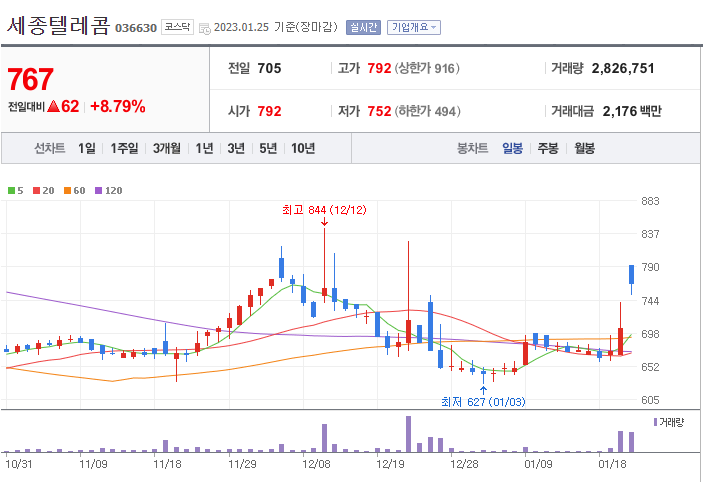Viewport: 703px width, 482px height.
Task: Switch to the 주봉 weekly candle chart
Action: (x=548, y=148)
